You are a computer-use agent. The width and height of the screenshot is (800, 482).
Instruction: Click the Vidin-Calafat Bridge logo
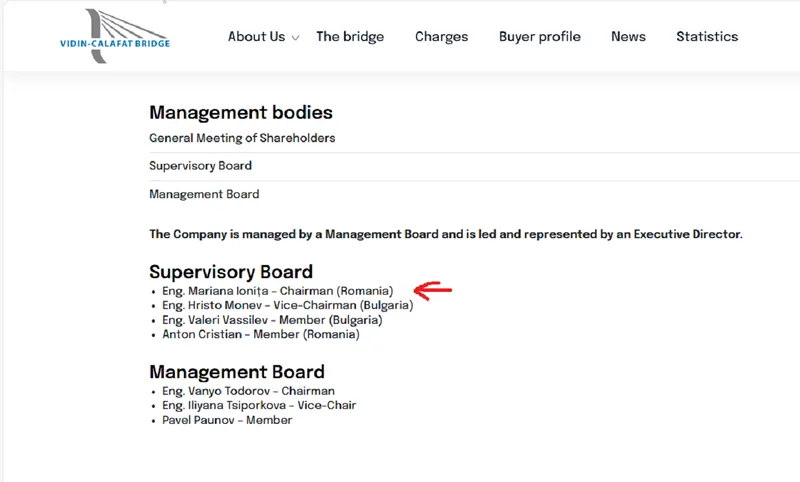[113, 37]
